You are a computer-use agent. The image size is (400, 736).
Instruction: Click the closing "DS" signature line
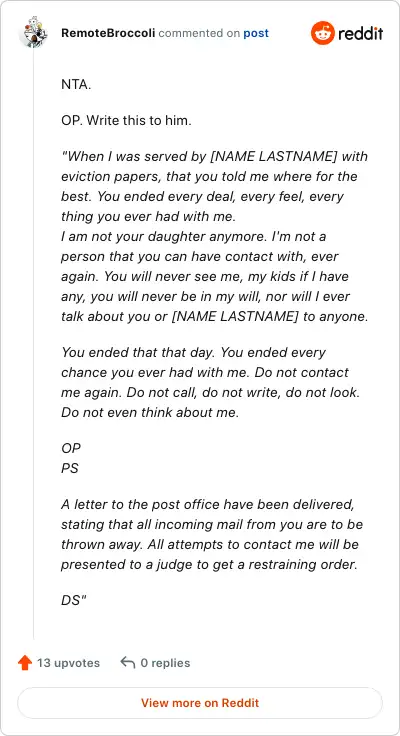[74, 599]
